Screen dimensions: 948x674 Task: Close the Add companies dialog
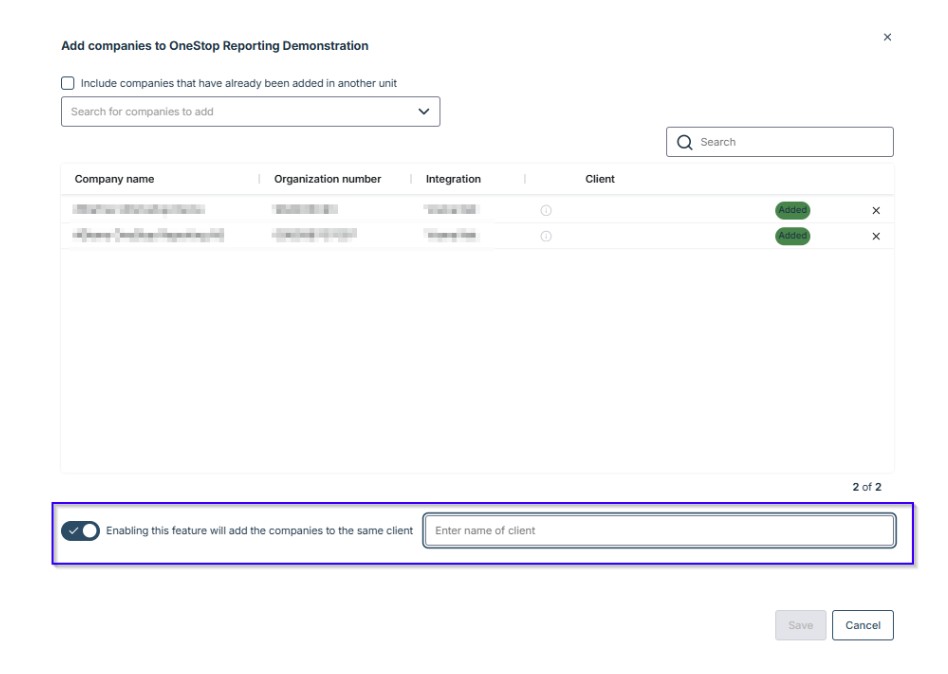pyautogui.click(x=887, y=37)
